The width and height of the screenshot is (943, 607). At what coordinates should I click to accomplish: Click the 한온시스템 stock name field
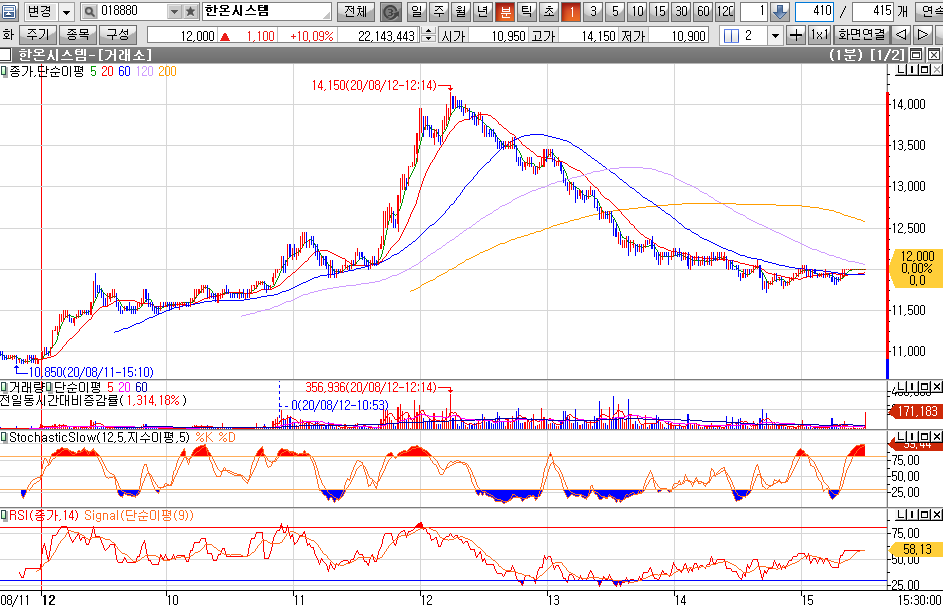click(266, 11)
